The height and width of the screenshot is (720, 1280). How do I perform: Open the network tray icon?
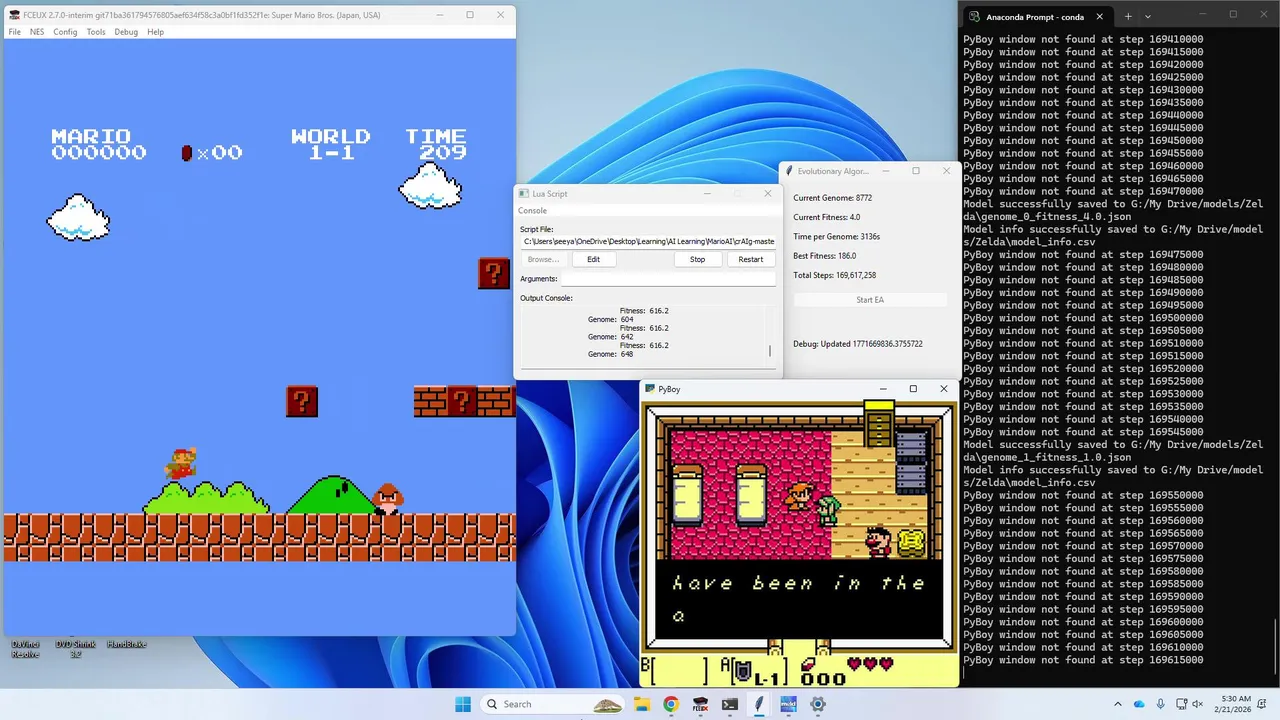1181,704
